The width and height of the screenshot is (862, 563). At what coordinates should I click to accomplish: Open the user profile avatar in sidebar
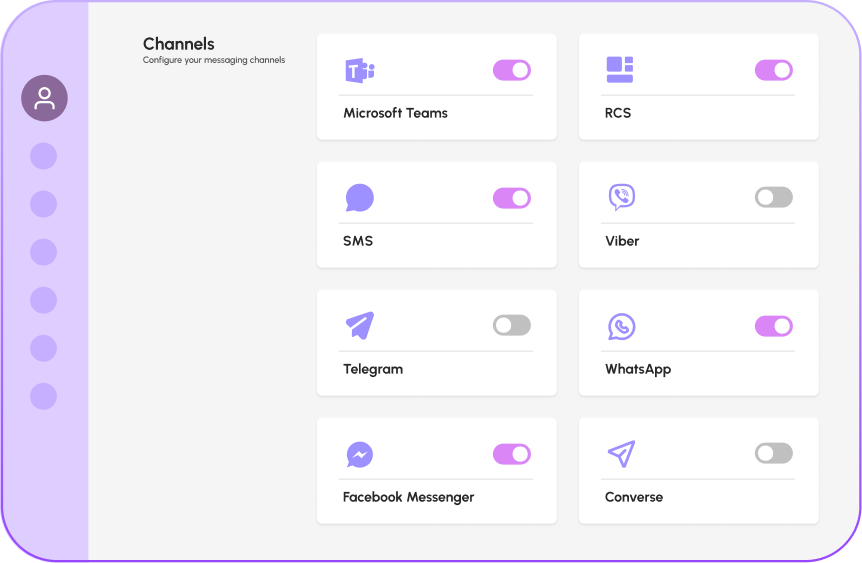[45, 98]
